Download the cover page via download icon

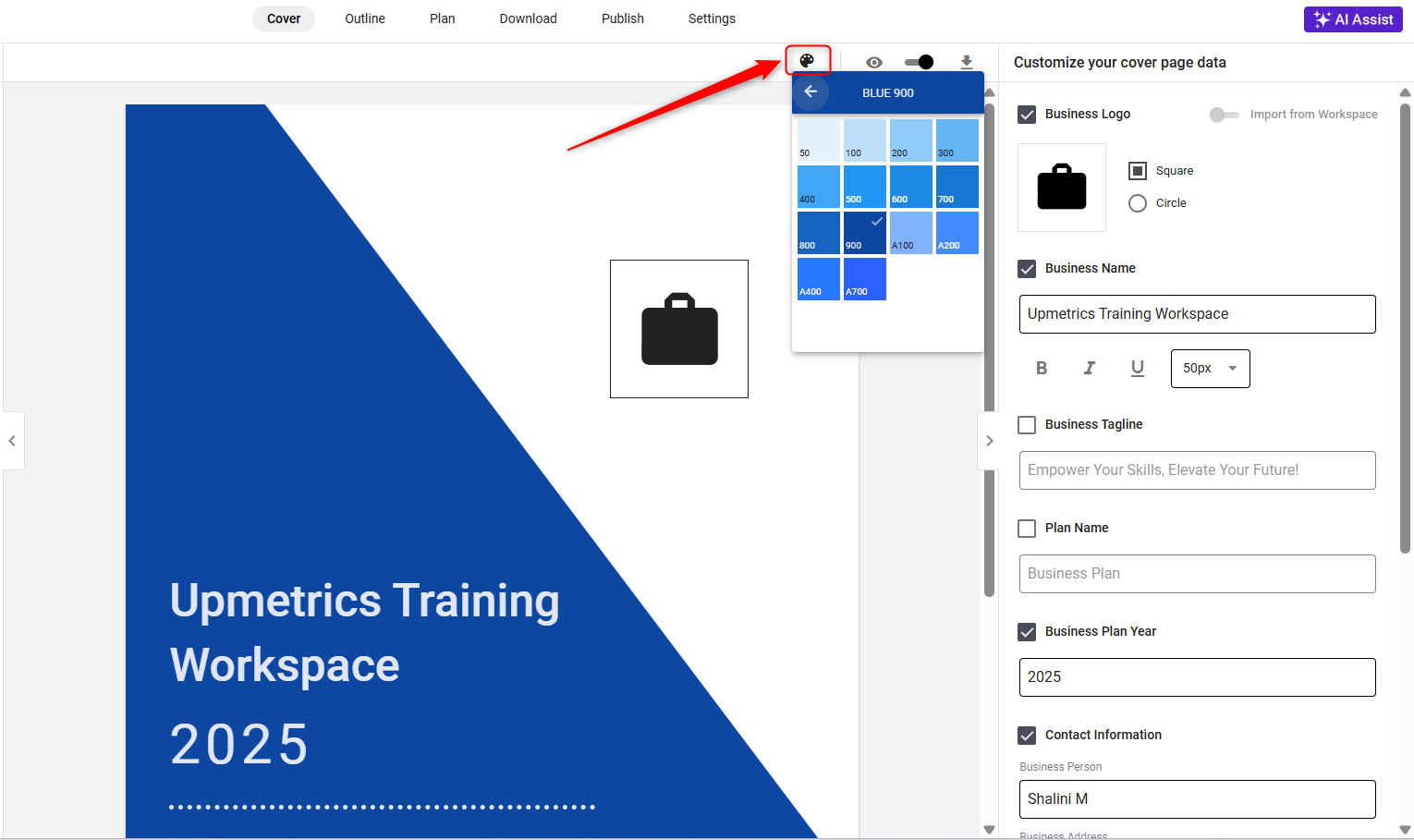click(967, 62)
